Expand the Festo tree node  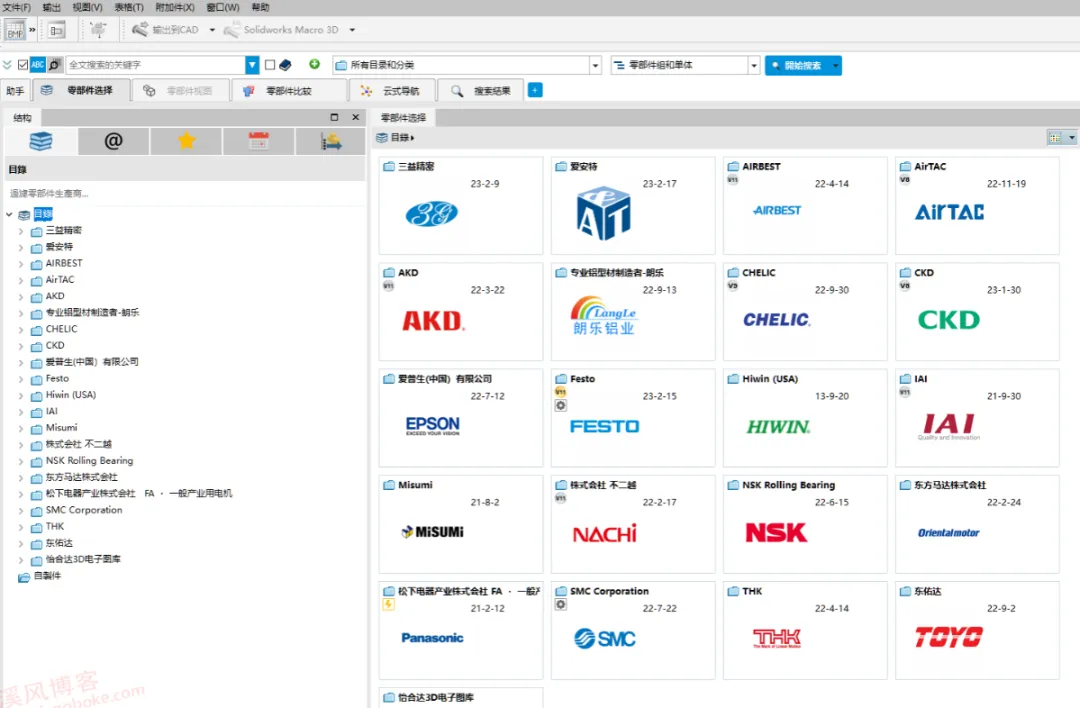tap(21, 379)
